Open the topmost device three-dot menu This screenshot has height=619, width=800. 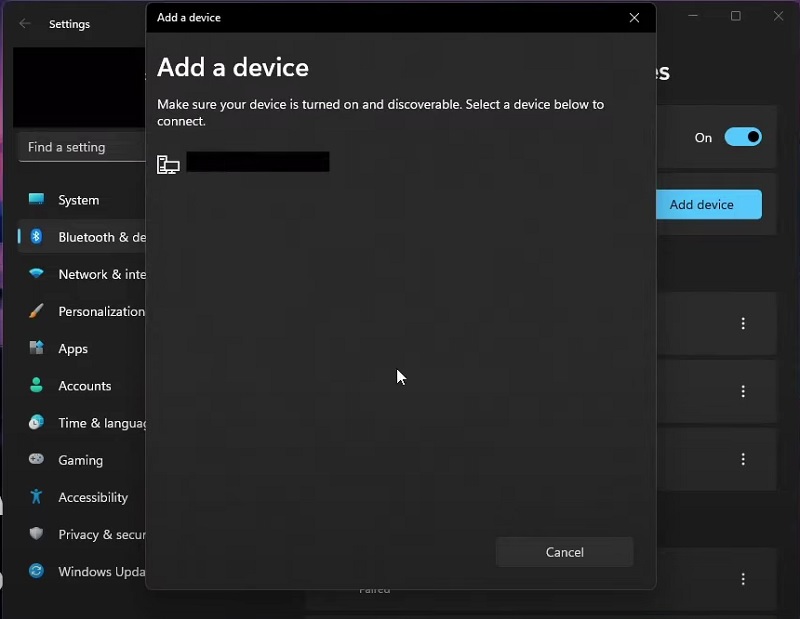[743, 324]
